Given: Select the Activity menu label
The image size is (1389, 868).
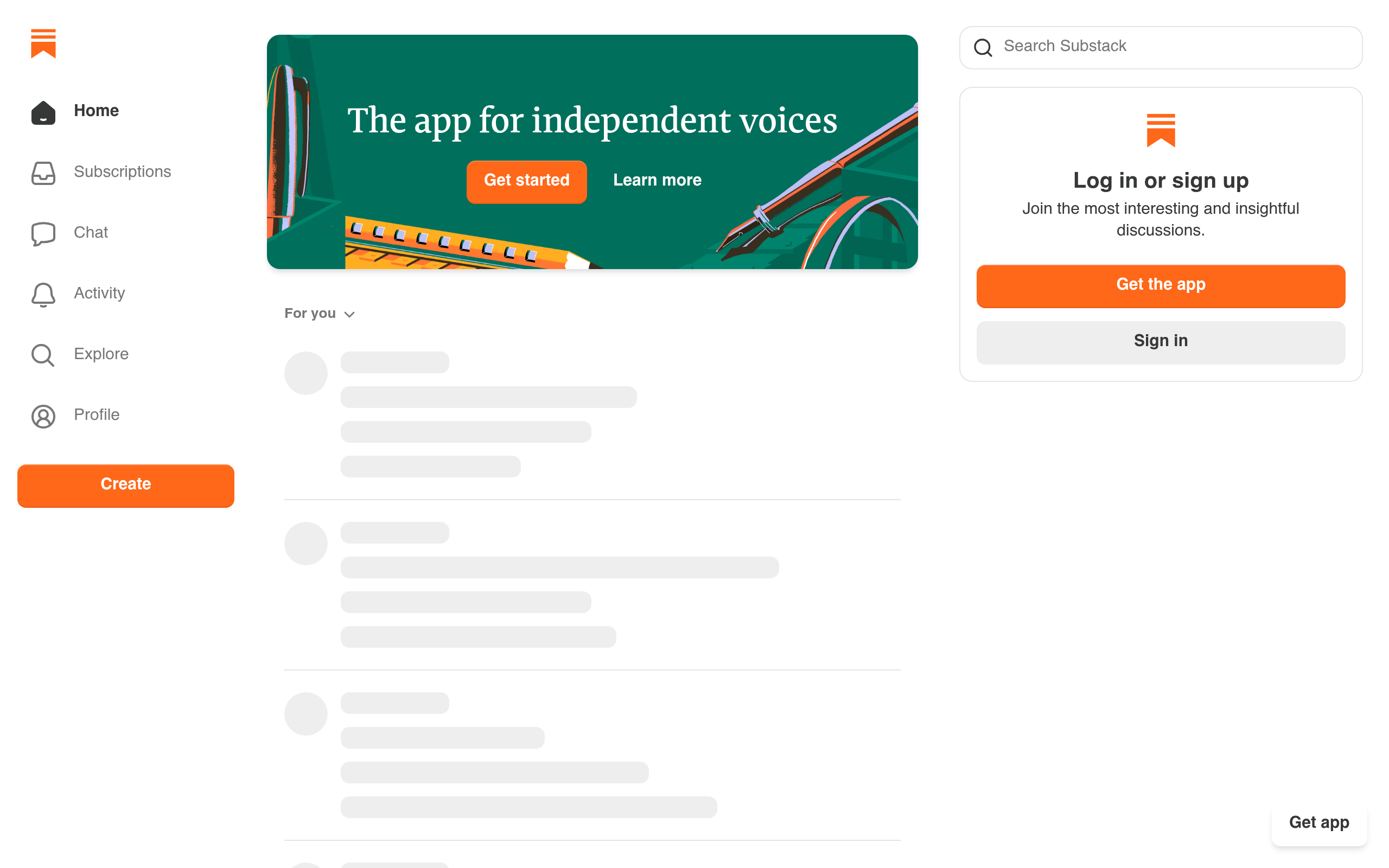Looking at the screenshot, I should pos(99,293).
